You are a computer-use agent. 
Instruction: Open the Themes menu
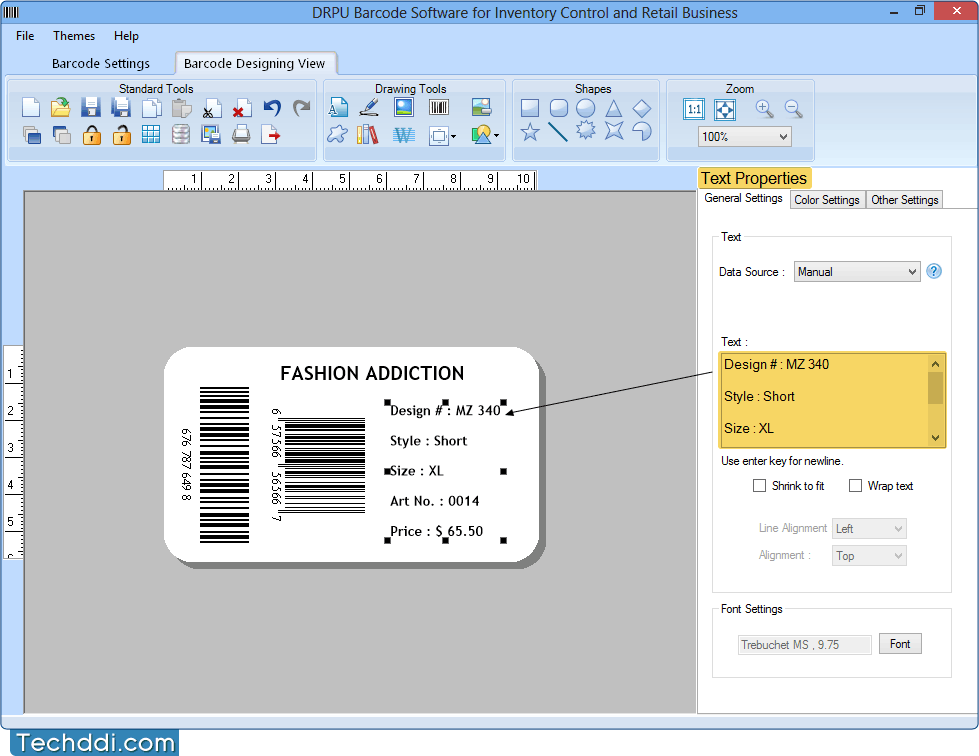pos(74,36)
